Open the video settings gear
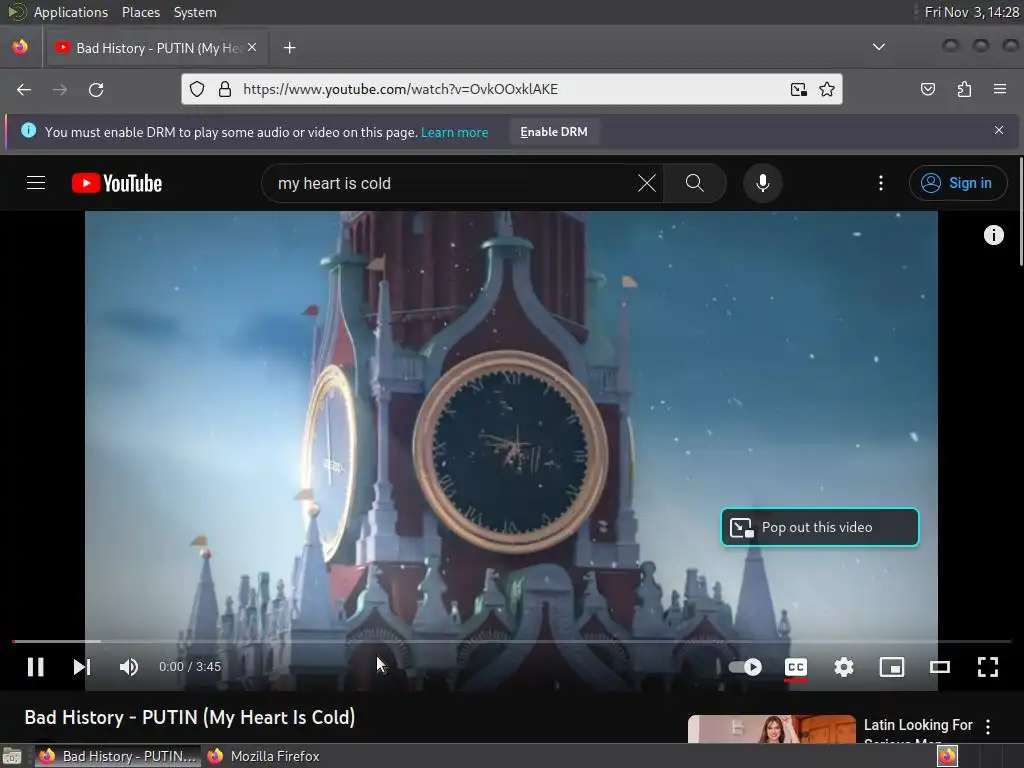The image size is (1024, 768). 844,667
